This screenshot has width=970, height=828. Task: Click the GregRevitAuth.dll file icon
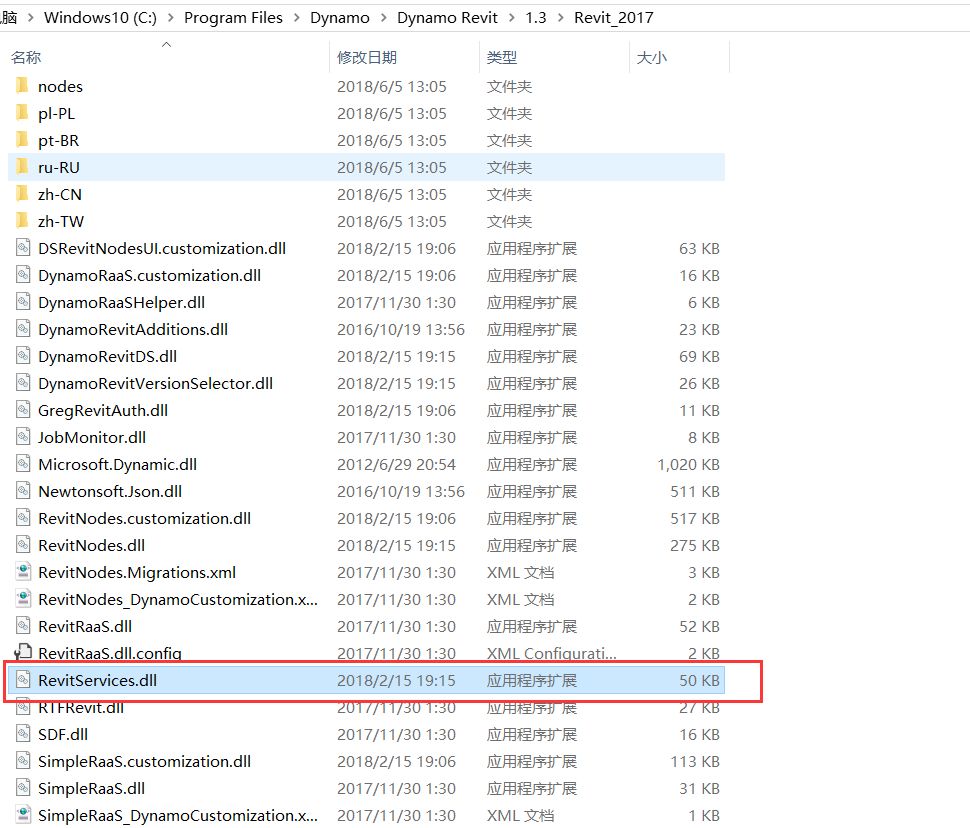(23, 410)
